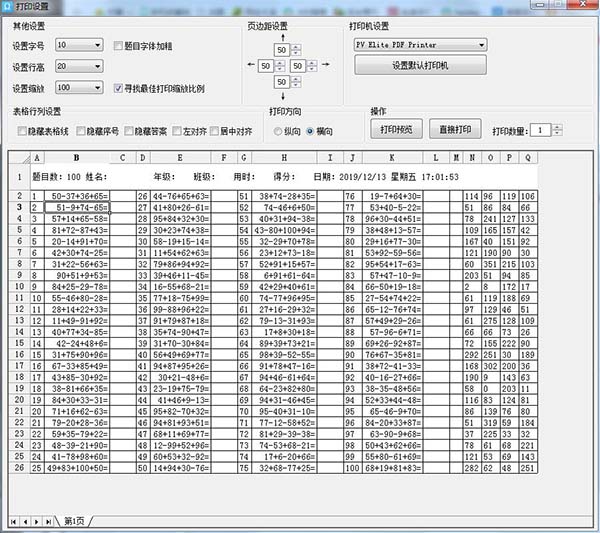Check 隐藏答案 option

point(129,131)
